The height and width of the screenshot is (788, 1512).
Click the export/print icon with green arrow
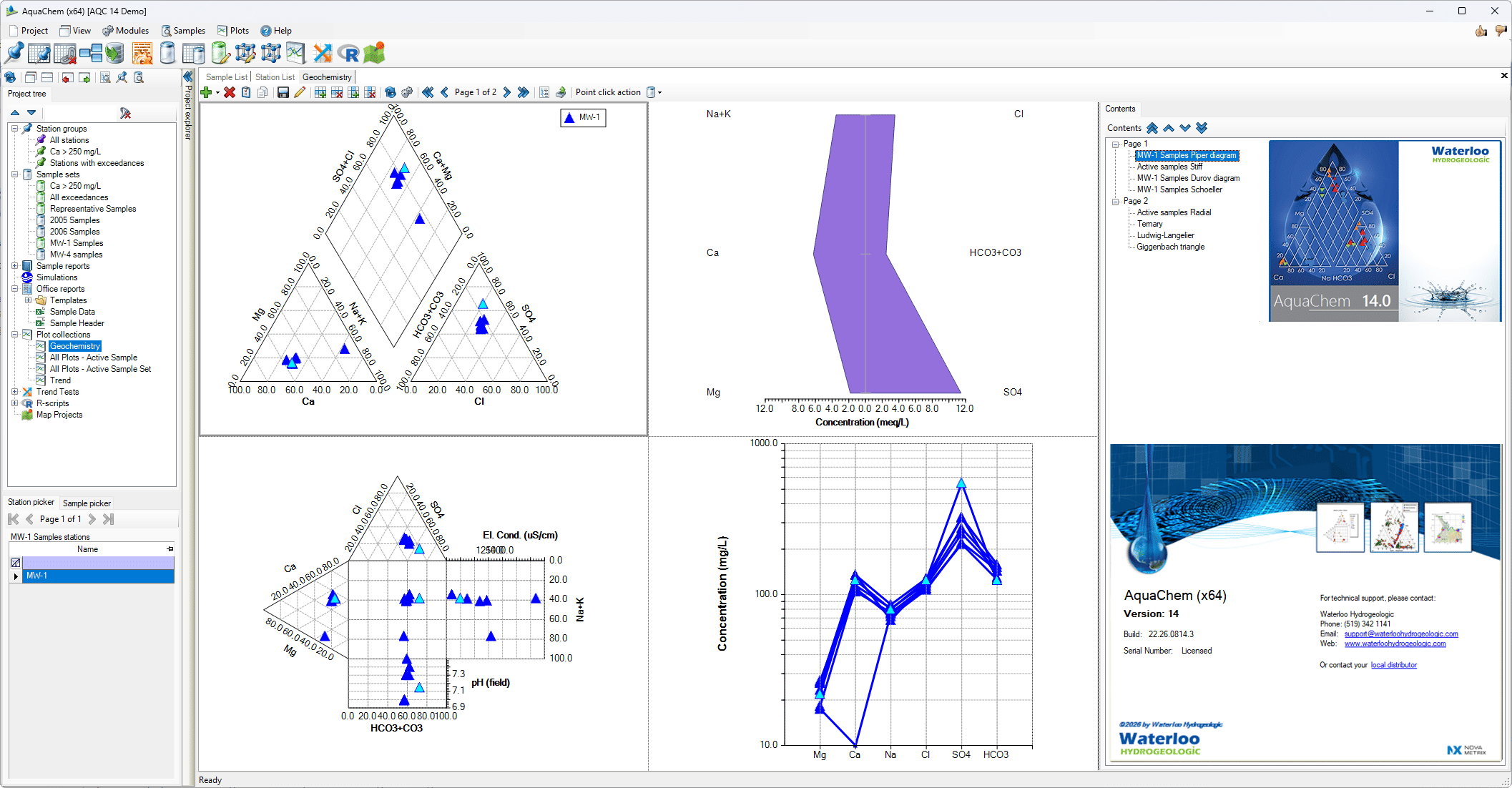561,92
